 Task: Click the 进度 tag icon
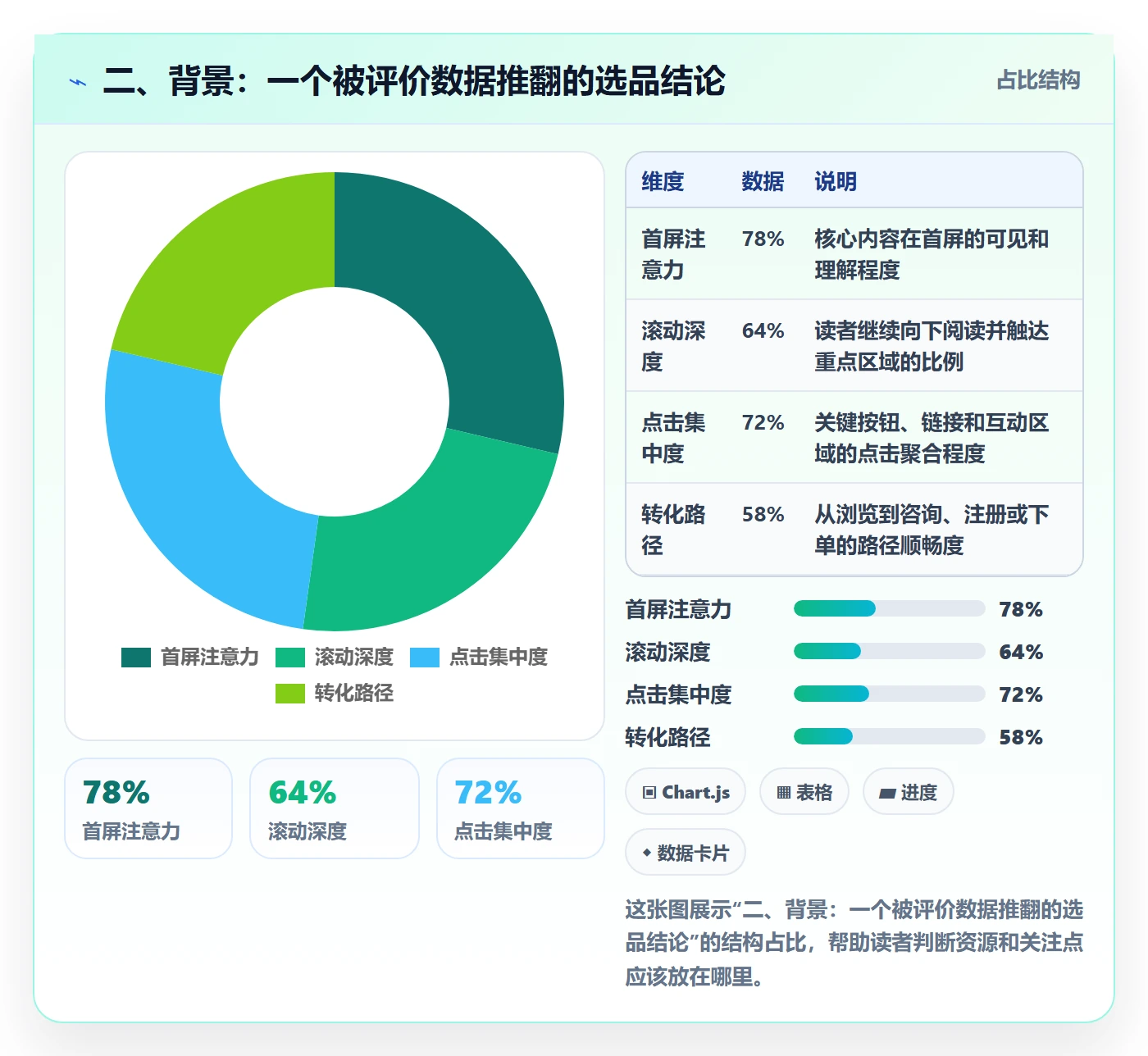click(887, 793)
